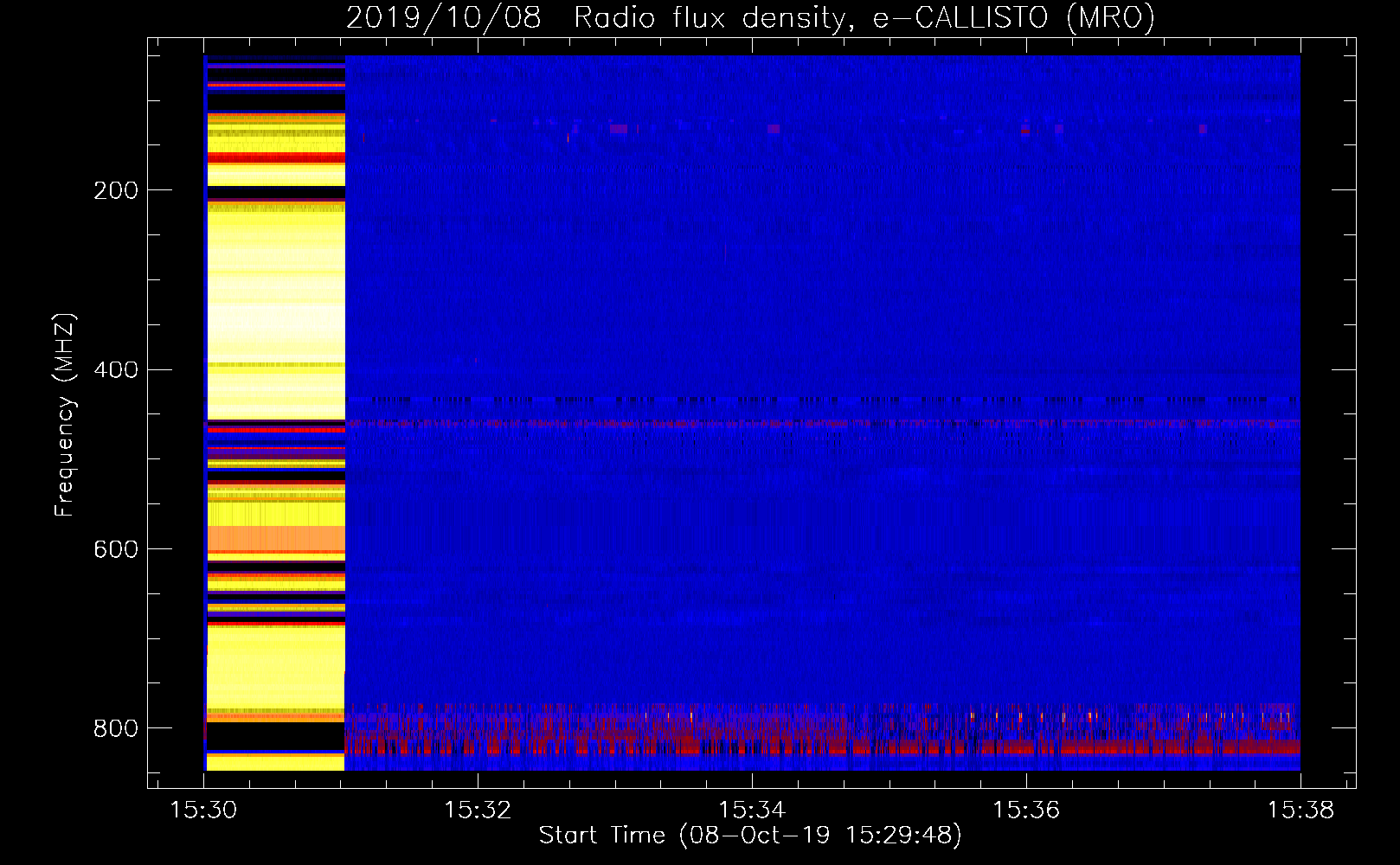Click the "Start Time (08-Oct-19 15:29:48)" x-axis label
The width and height of the screenshot is (1400, 865).
pyautogui.click(x=750, y=836)
